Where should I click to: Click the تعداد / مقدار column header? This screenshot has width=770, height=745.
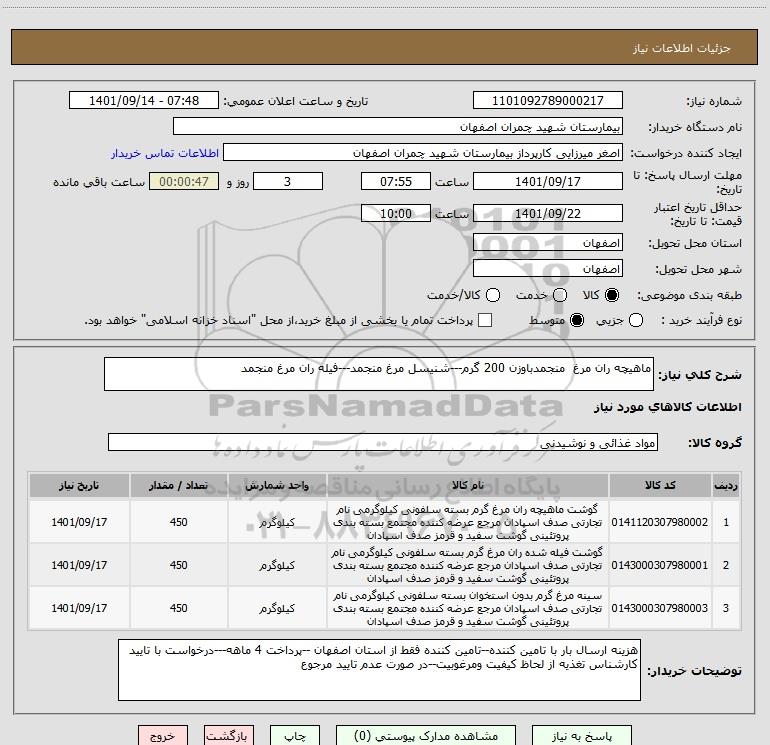pos(178,486)
